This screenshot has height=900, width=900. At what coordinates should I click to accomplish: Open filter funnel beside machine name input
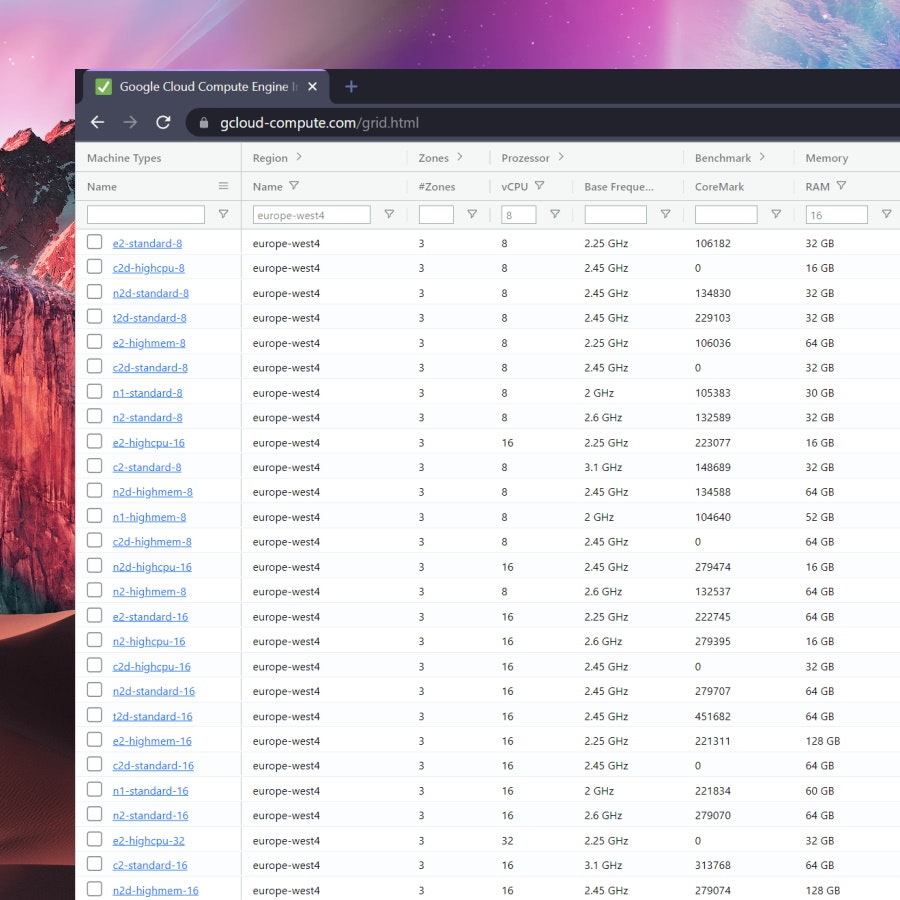pyautogui.click(x=223, y=214)
